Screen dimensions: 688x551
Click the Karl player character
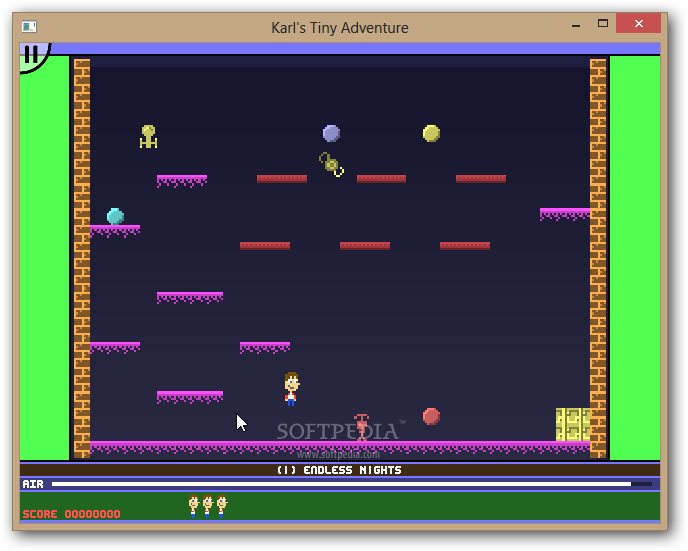[291, 389]
